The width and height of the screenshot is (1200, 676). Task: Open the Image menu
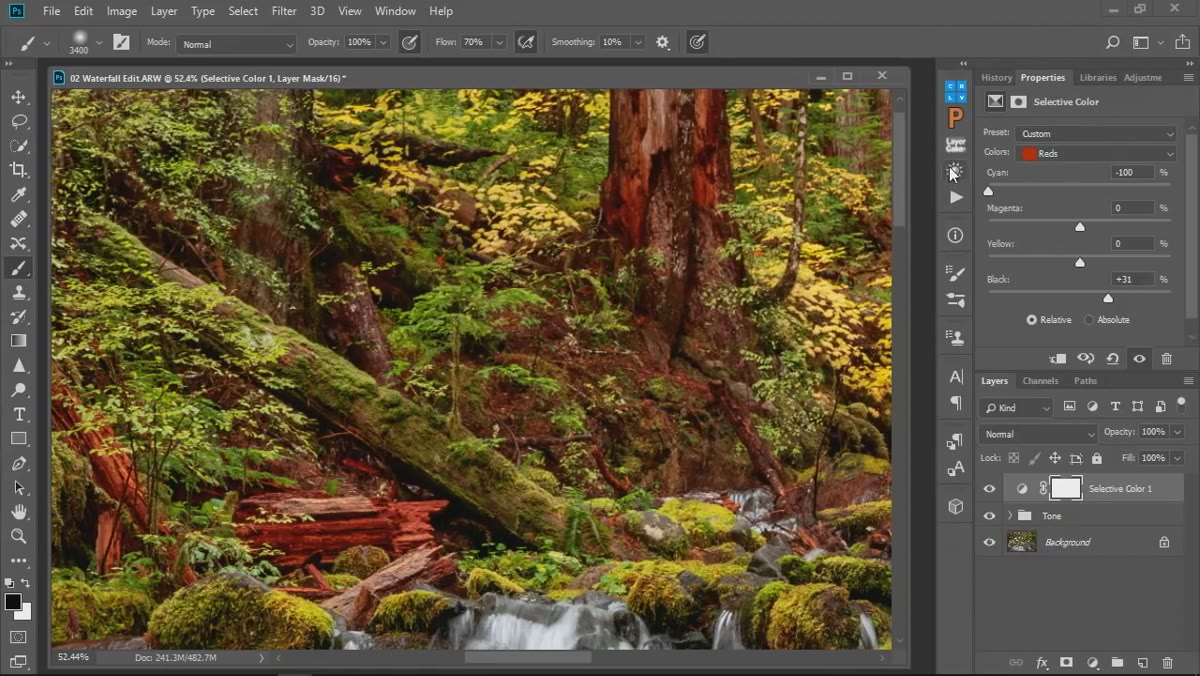(122, 11)
